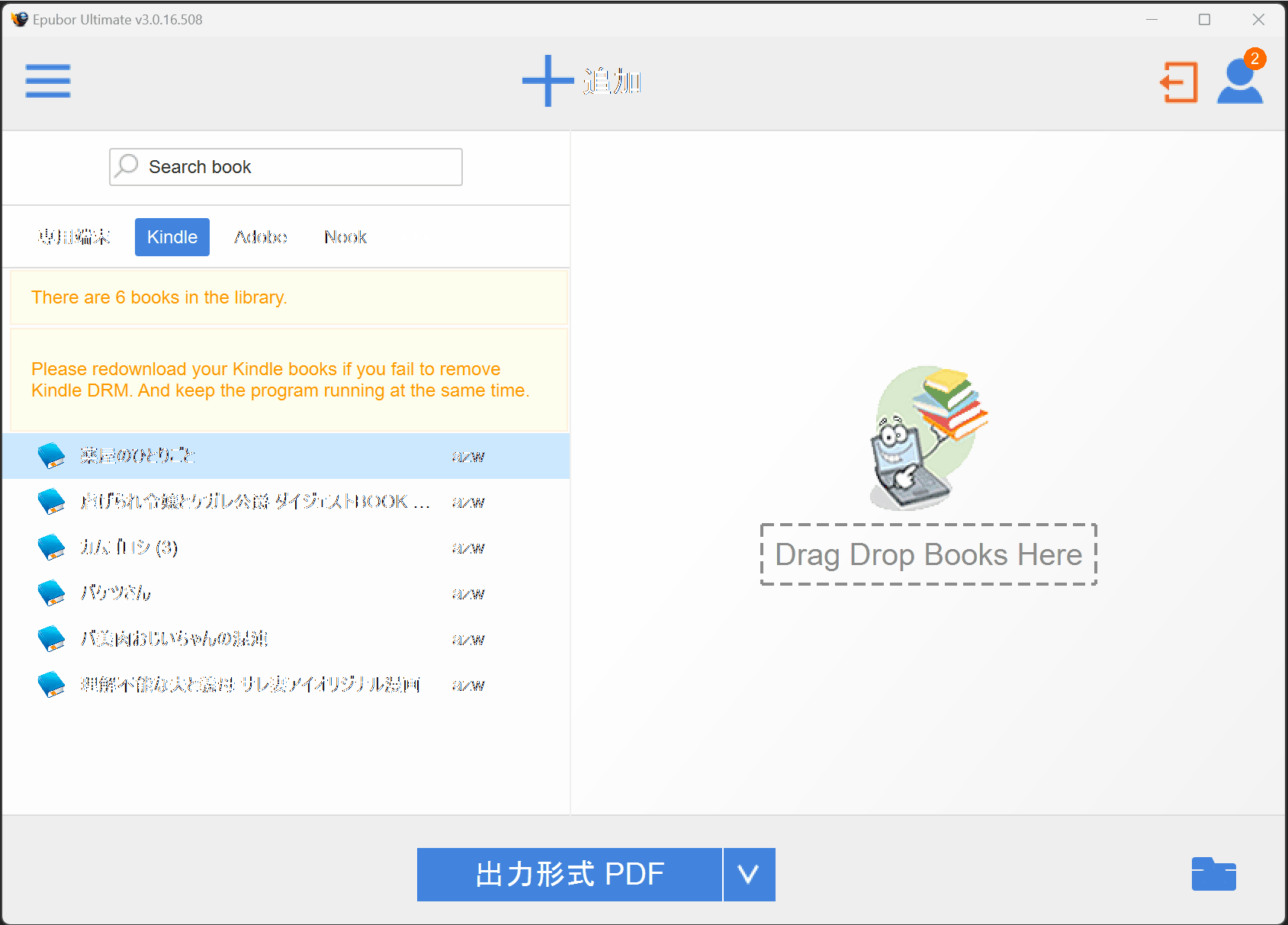Click the orange export arrow icon
The height and width of the screenshot is (925, 1288).
pos(1179,82)
